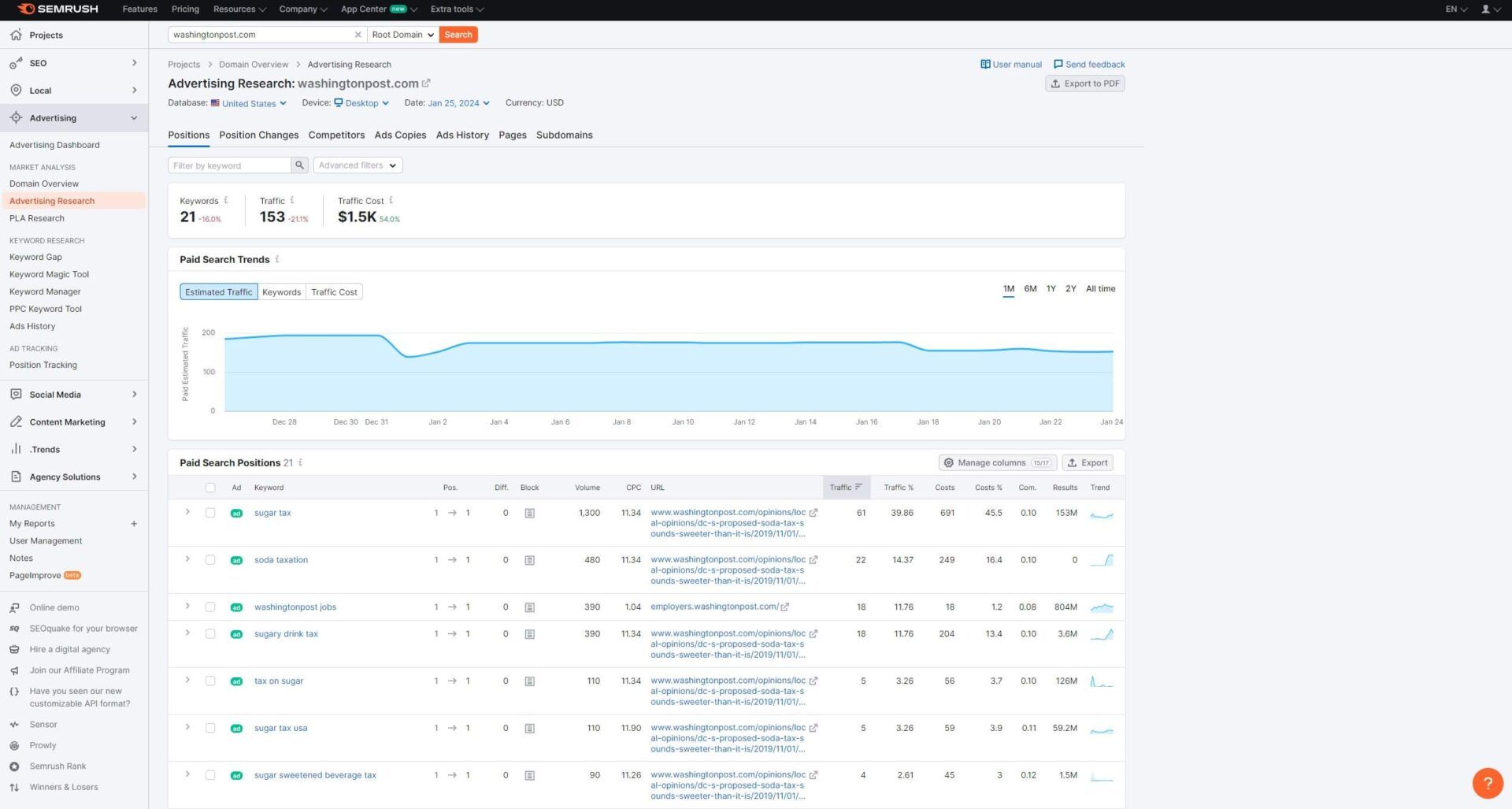The height and width of the screenshot is (809, 1512).
Task: Click the .Trends bar chart icon
Action: pos(16,449)
